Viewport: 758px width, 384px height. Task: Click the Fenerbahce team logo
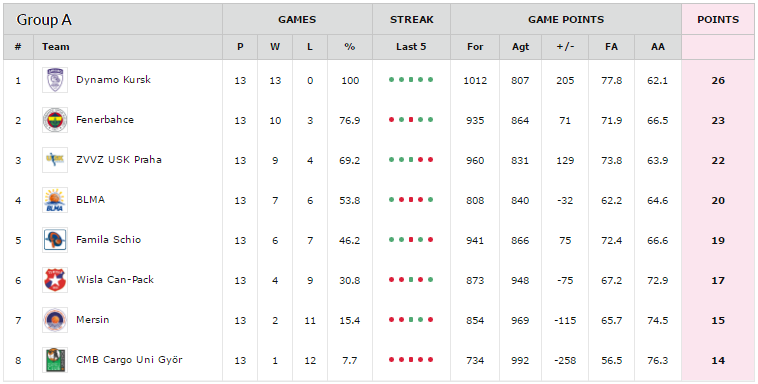(55, 120)
